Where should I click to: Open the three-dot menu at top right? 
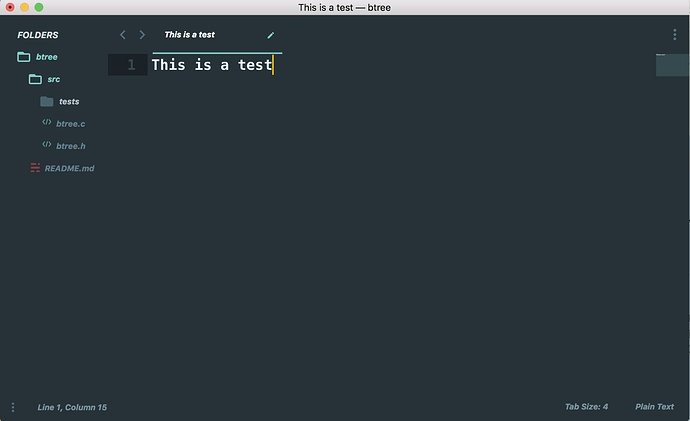point(675,35)
